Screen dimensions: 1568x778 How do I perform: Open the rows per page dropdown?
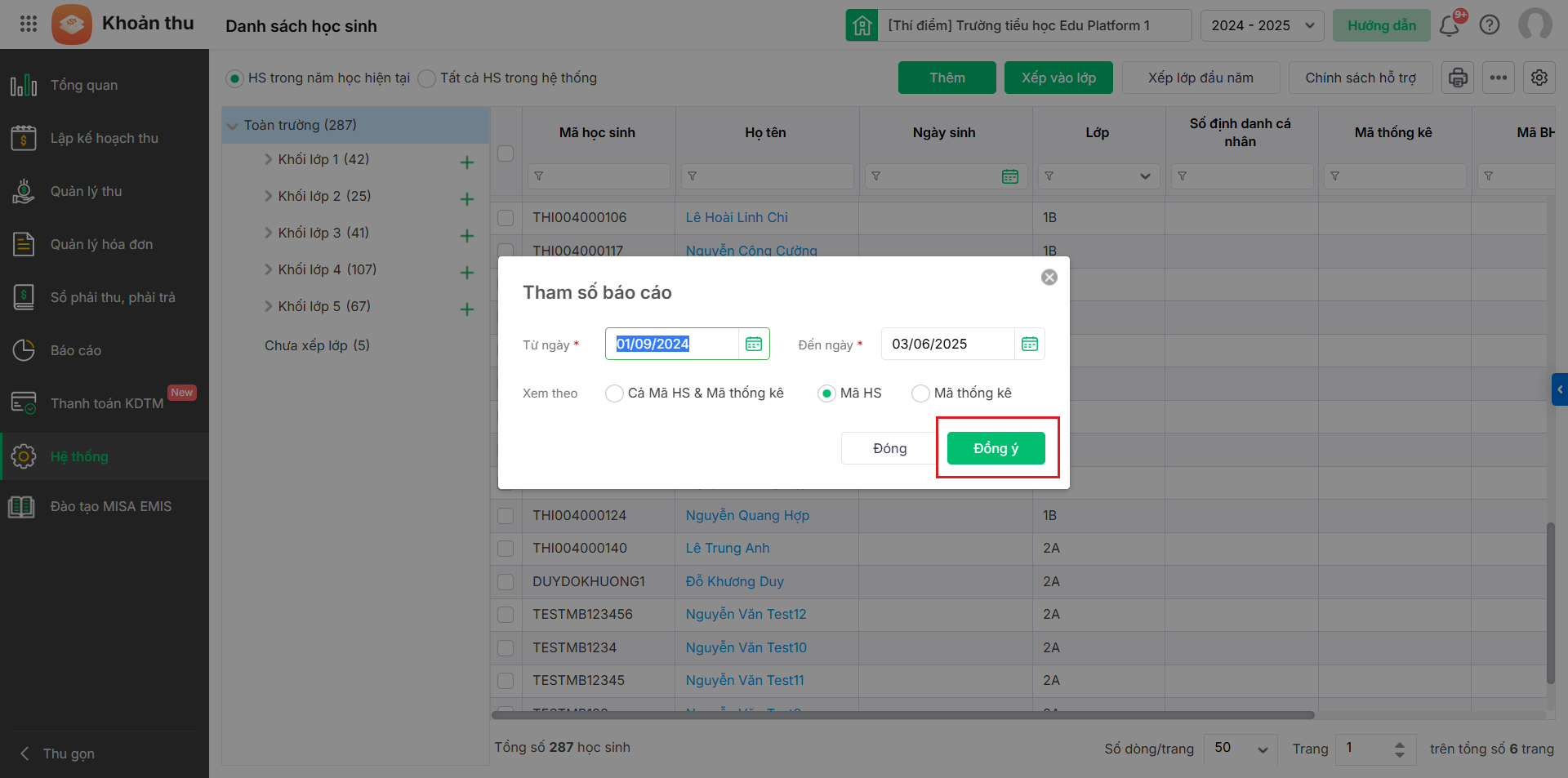click(x=1241, y=749)
